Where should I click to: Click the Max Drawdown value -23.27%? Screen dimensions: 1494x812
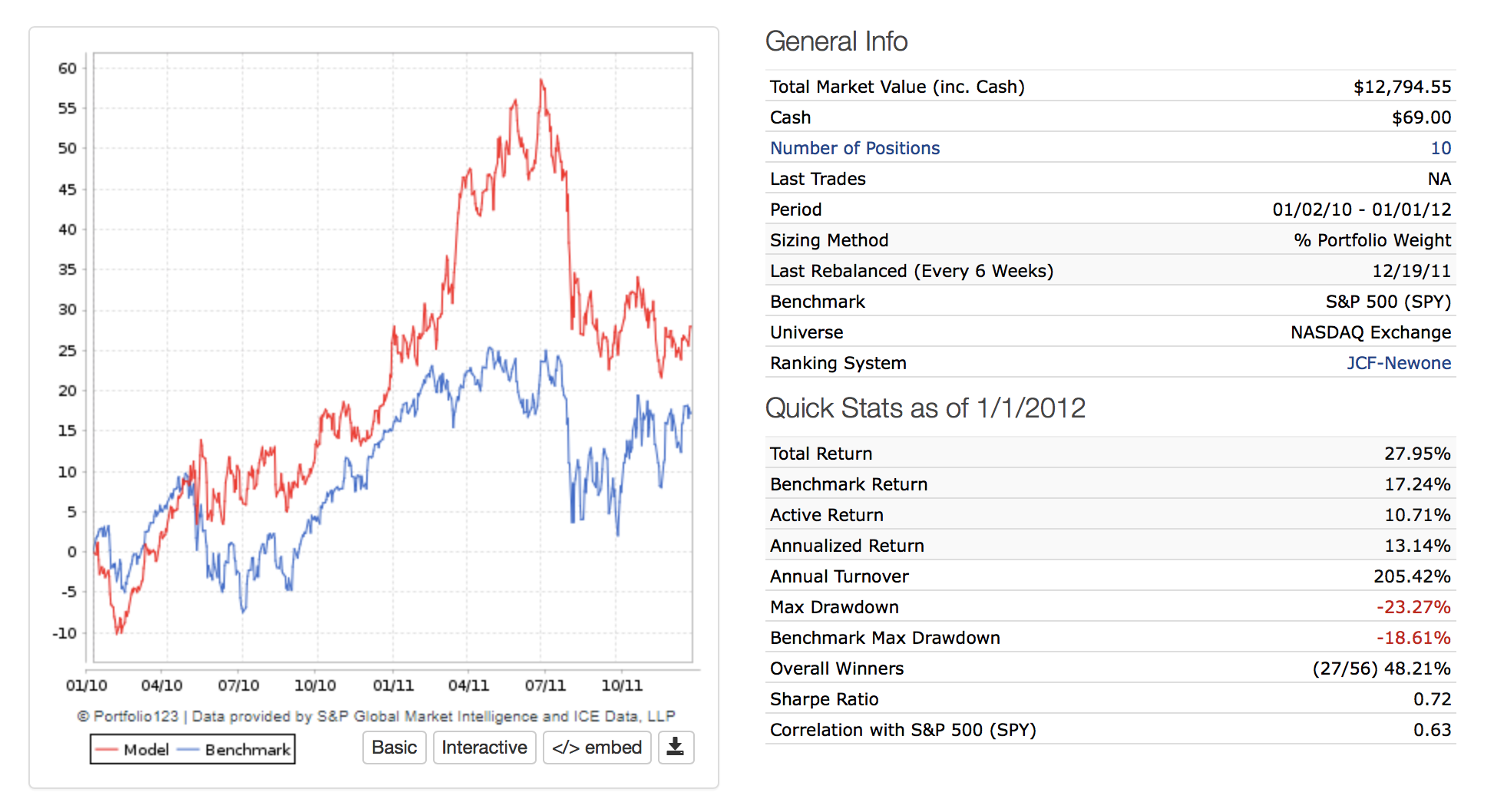point(1413,607)
